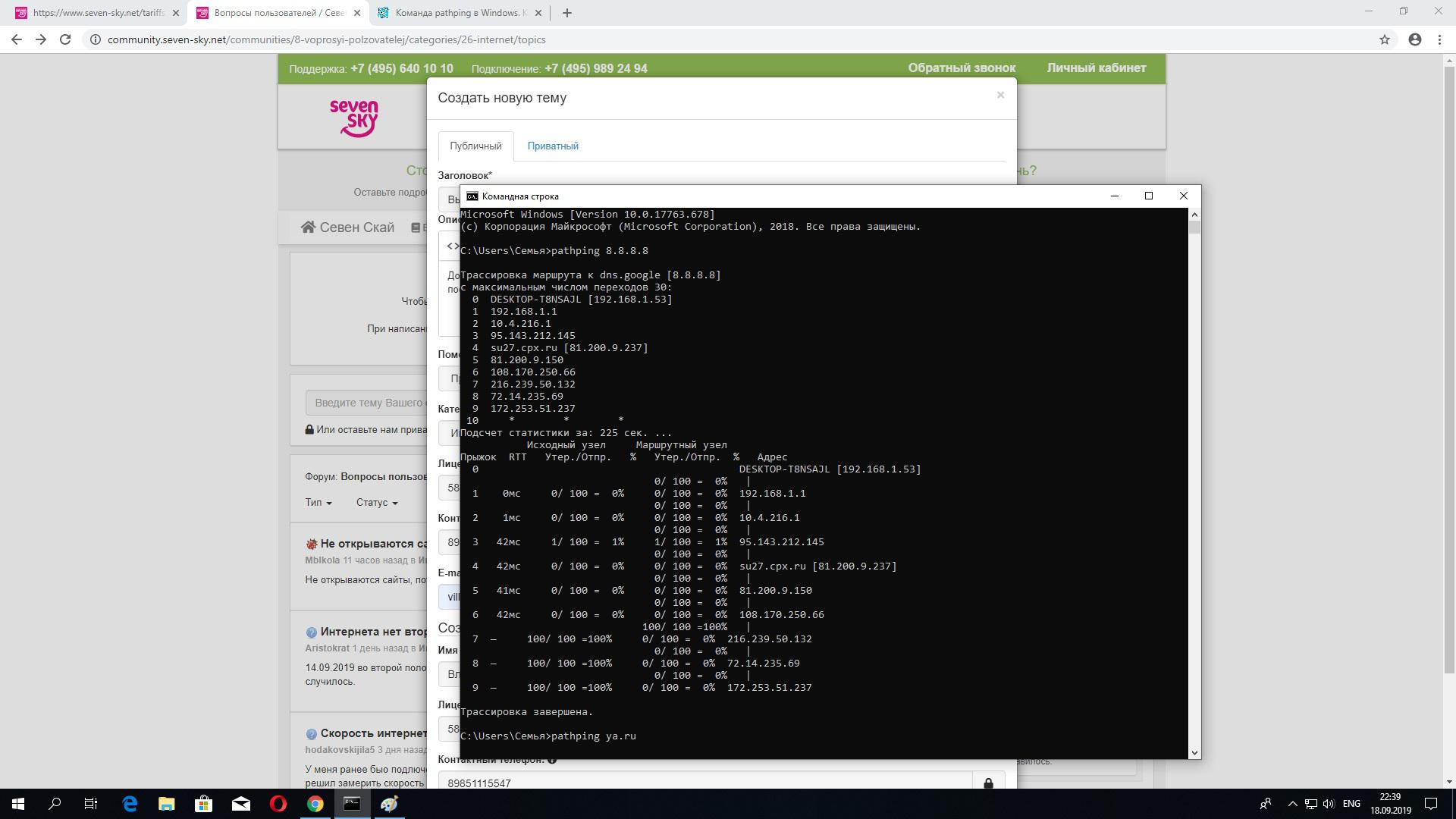Open the Action Center notifications
The image size is (1456, 819).
[x=1431, y=804]
